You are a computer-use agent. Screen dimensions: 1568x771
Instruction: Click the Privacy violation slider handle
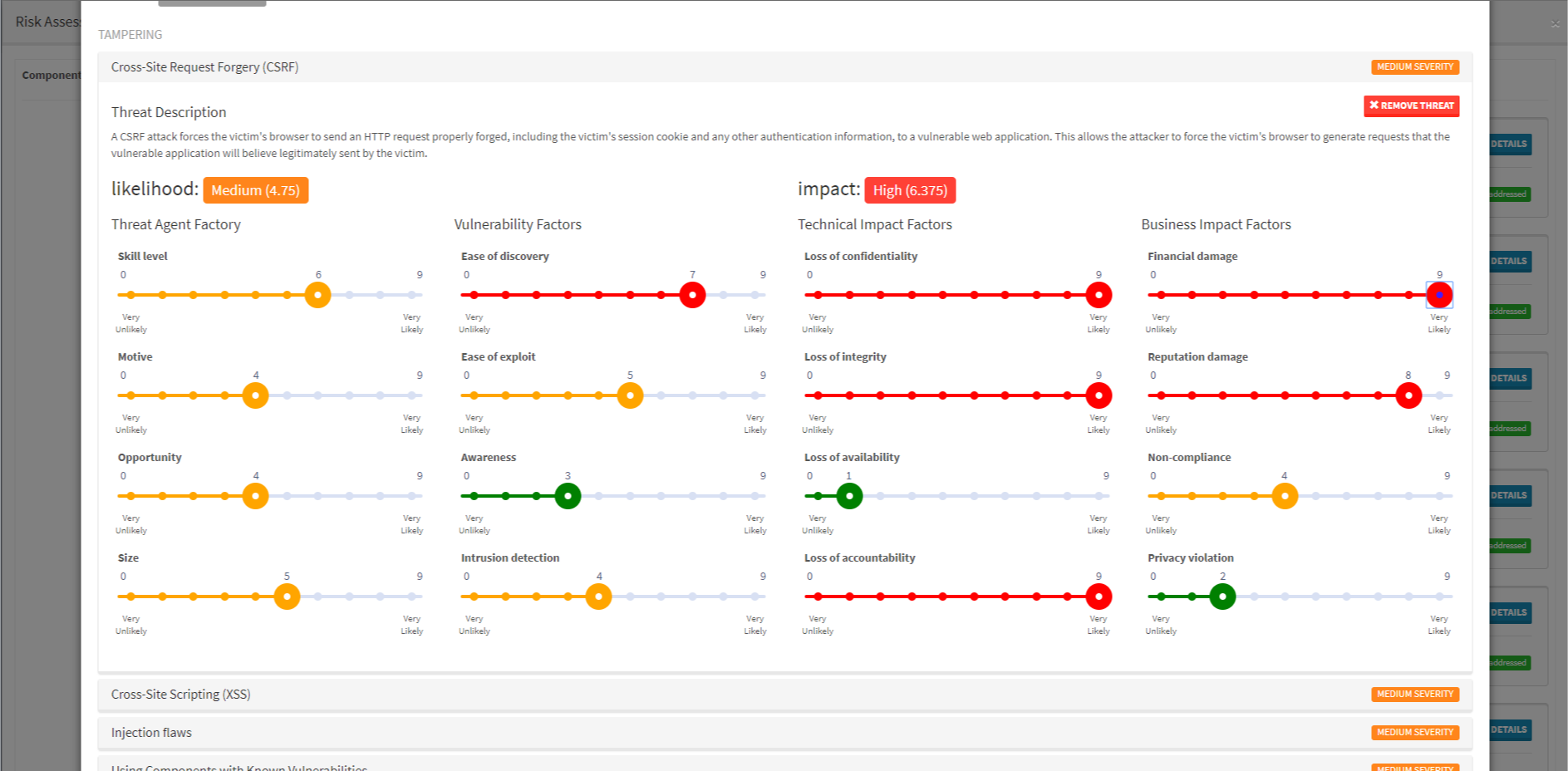1222,597
